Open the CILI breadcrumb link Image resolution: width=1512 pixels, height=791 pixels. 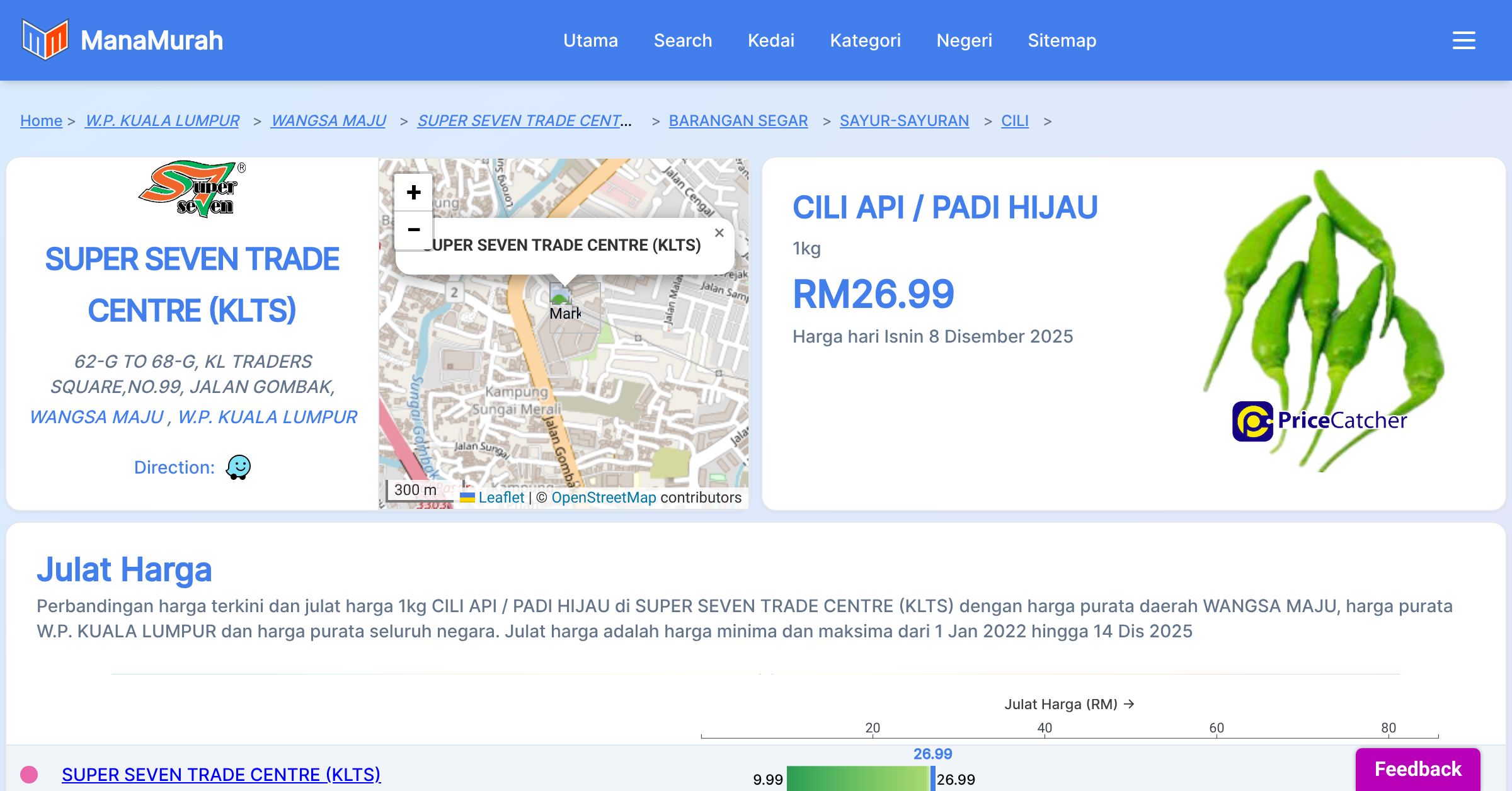(x=1014, y=120)
